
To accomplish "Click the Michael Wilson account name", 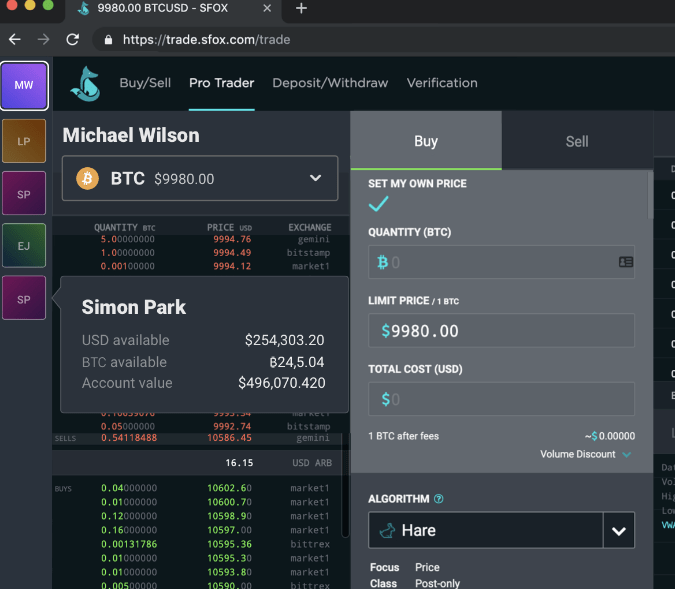I will tap(131, 135).
